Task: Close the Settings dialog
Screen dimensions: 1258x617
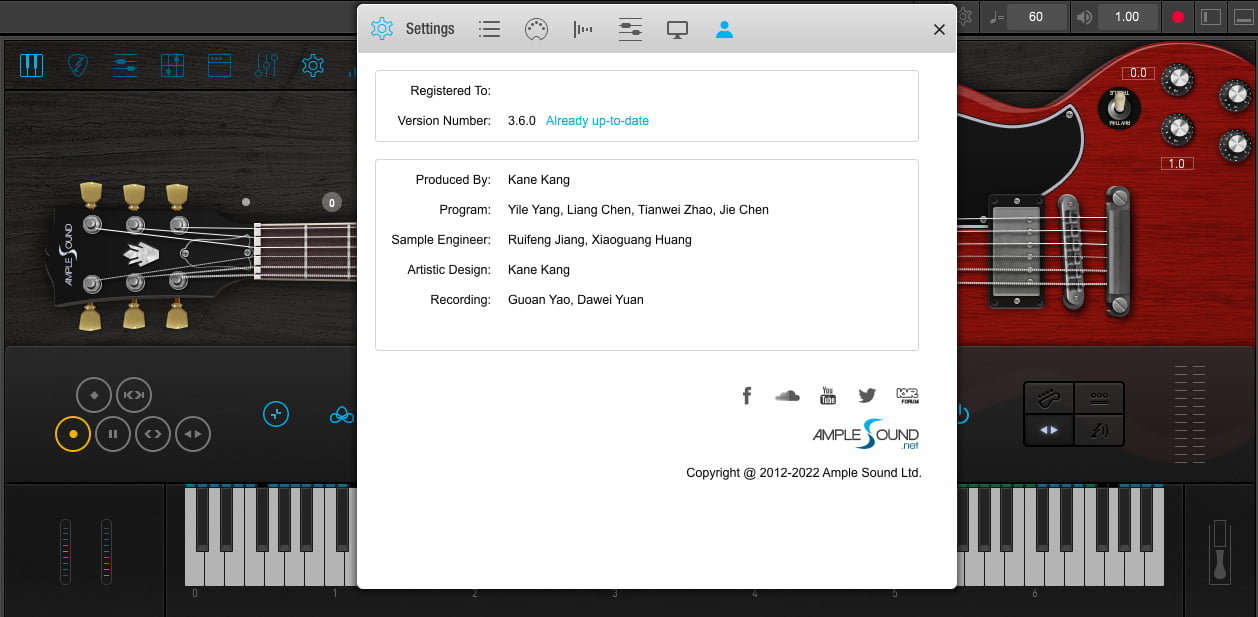Action: pyautogui.click(x=939, y=30)
